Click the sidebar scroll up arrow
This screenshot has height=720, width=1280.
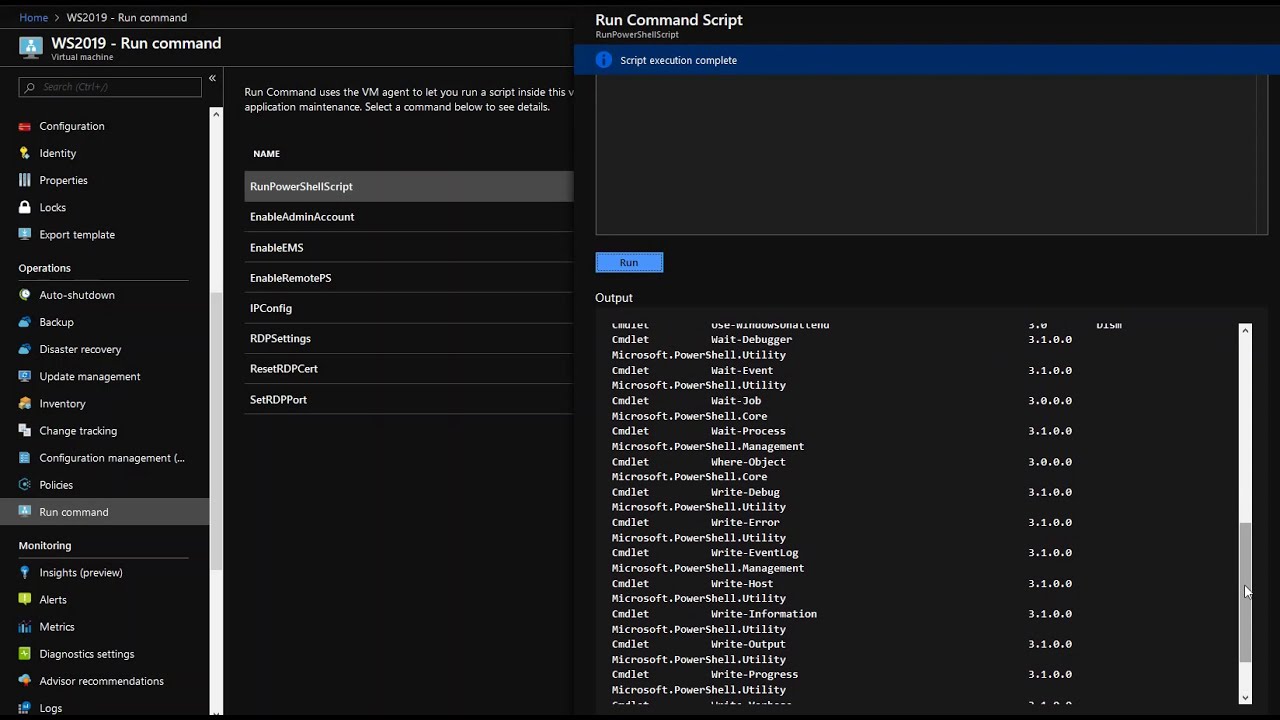pos(216,114)
